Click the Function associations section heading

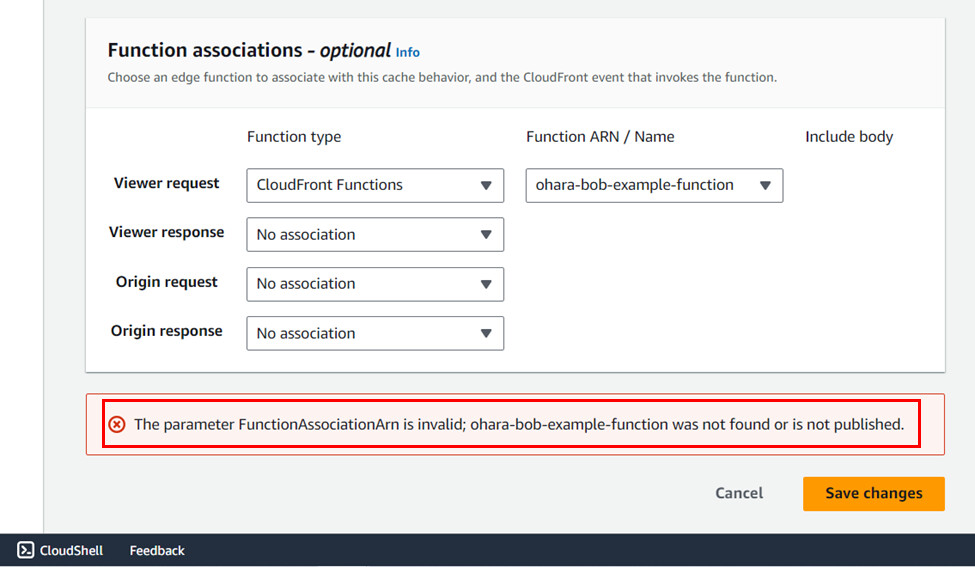(x=248, y=51)
